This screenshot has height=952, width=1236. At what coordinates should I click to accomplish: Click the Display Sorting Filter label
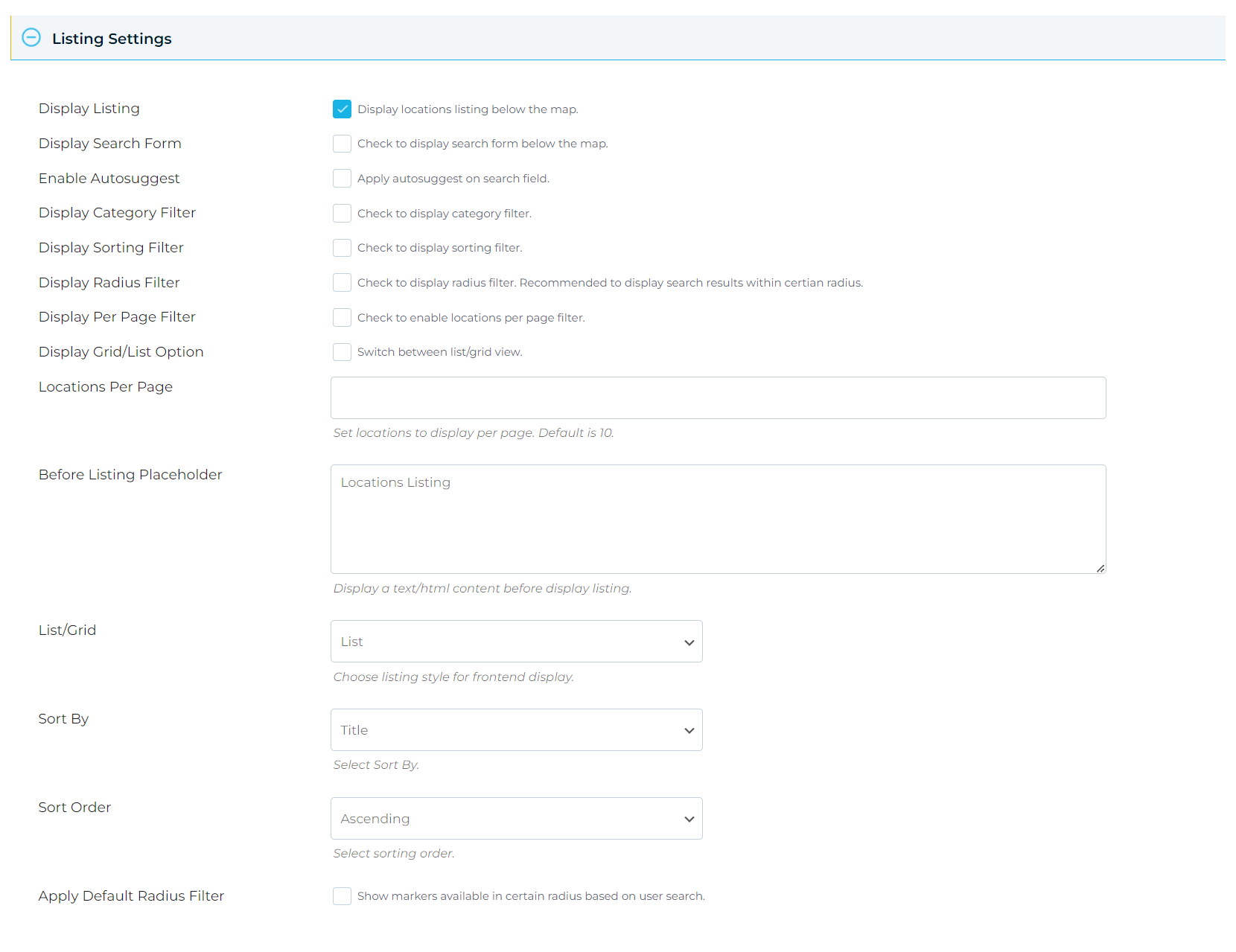coord(111,248)
